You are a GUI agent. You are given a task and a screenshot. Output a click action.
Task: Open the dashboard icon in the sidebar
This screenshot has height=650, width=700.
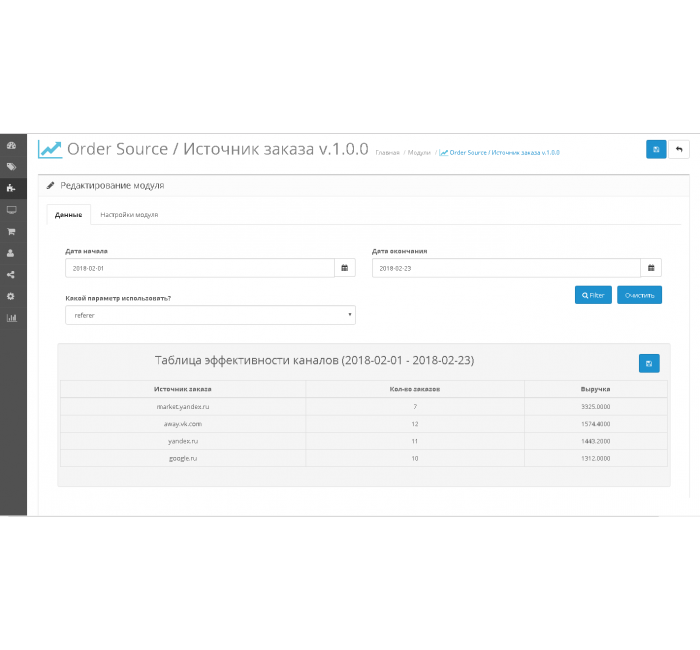point(12,146)
